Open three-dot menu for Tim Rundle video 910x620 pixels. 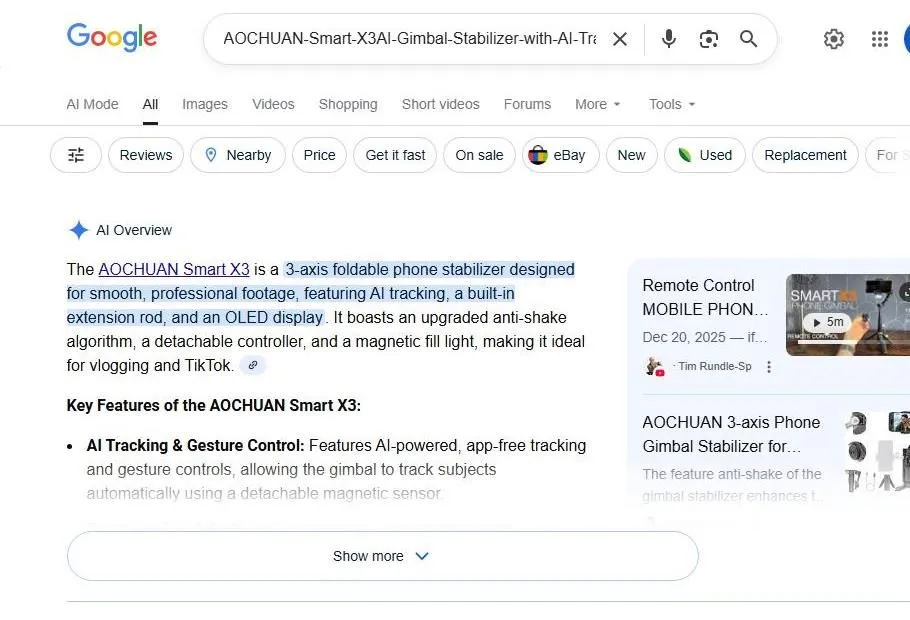click(769, 367)
